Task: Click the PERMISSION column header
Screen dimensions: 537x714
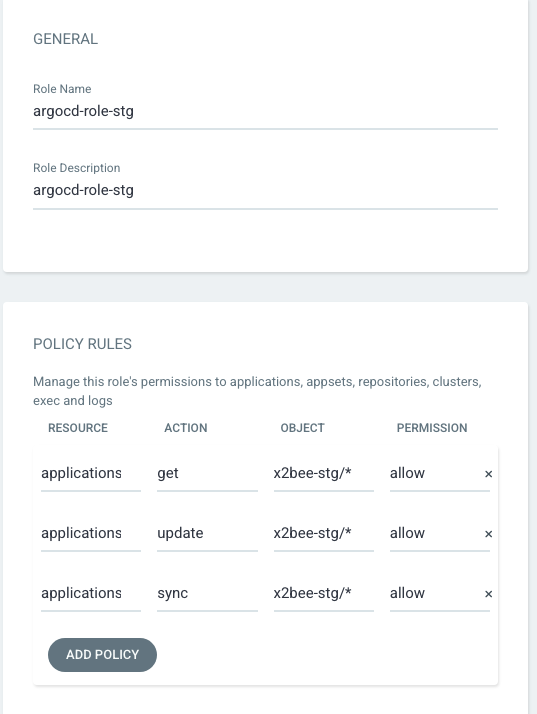Action: click(x=432, y=428)
